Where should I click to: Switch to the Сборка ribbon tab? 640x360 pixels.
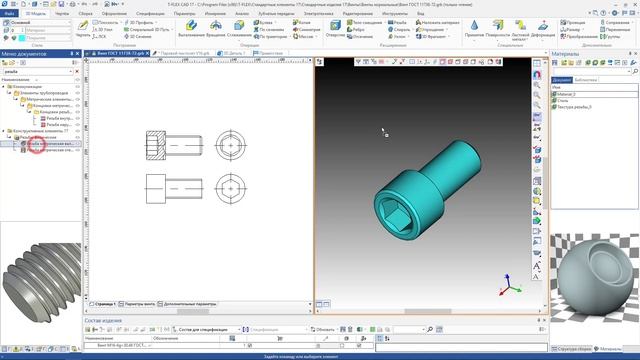[x=85, y=13]
